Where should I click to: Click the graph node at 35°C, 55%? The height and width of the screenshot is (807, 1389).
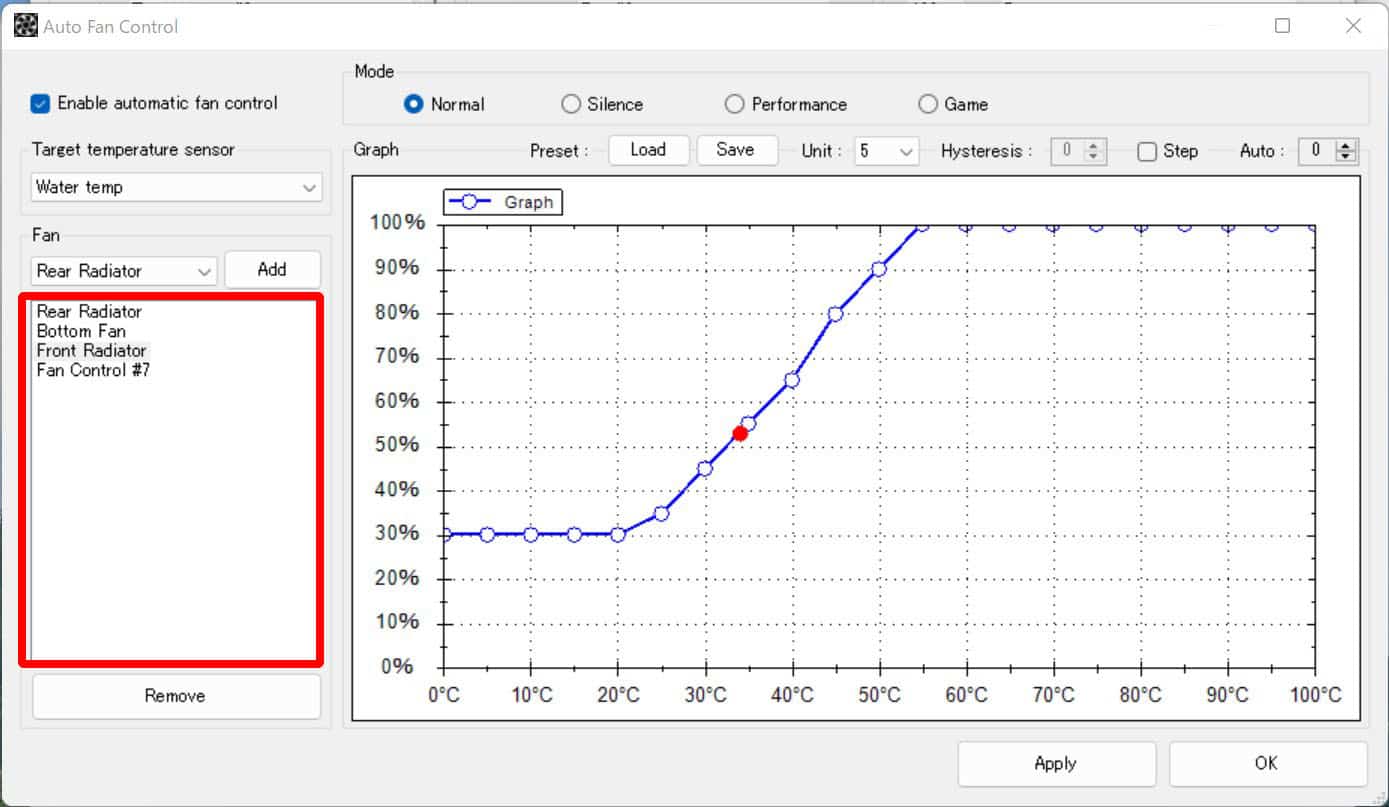pyautogui.click(x=748, y=424)
